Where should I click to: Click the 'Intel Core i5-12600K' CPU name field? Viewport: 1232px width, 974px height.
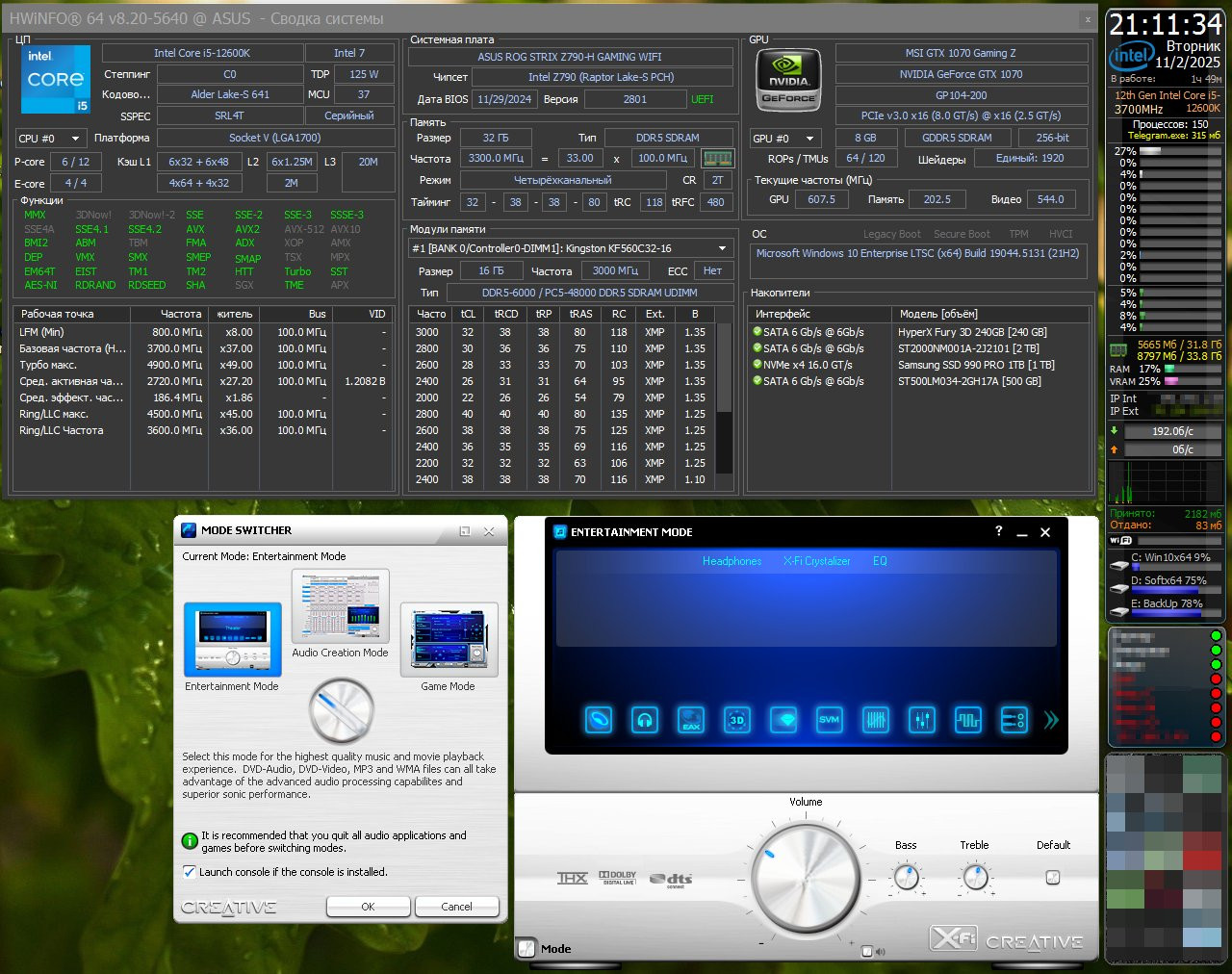(202, 53)
